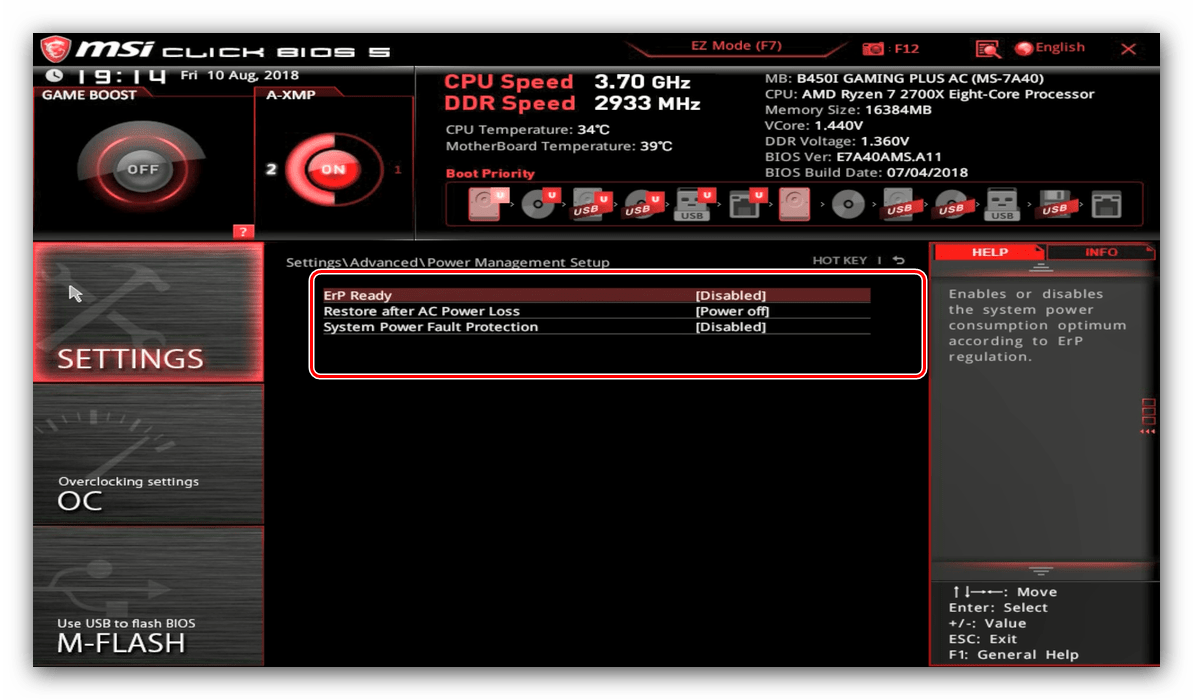Click the F1: General Help hint
Viewport: 1193px width, 700px height.
(1013, 654)
